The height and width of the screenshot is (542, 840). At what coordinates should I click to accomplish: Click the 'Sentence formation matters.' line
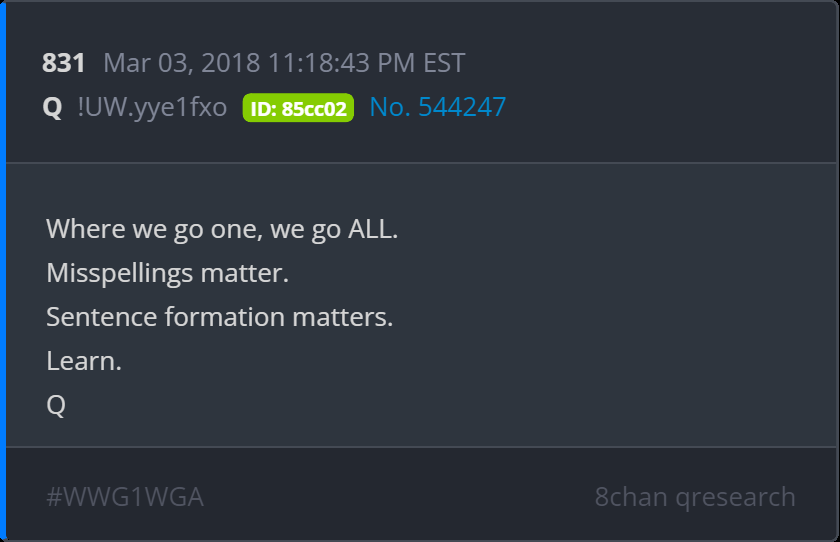coord(220,317)
